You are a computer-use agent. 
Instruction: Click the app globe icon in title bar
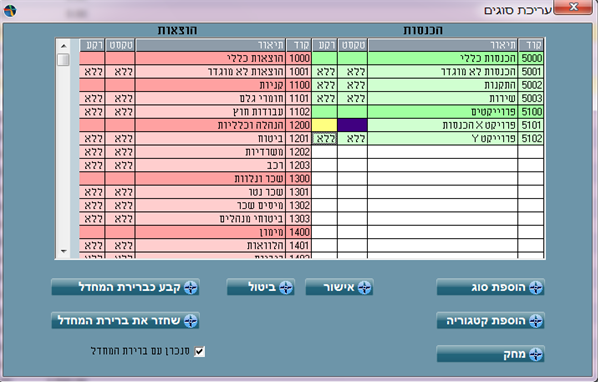10,11
